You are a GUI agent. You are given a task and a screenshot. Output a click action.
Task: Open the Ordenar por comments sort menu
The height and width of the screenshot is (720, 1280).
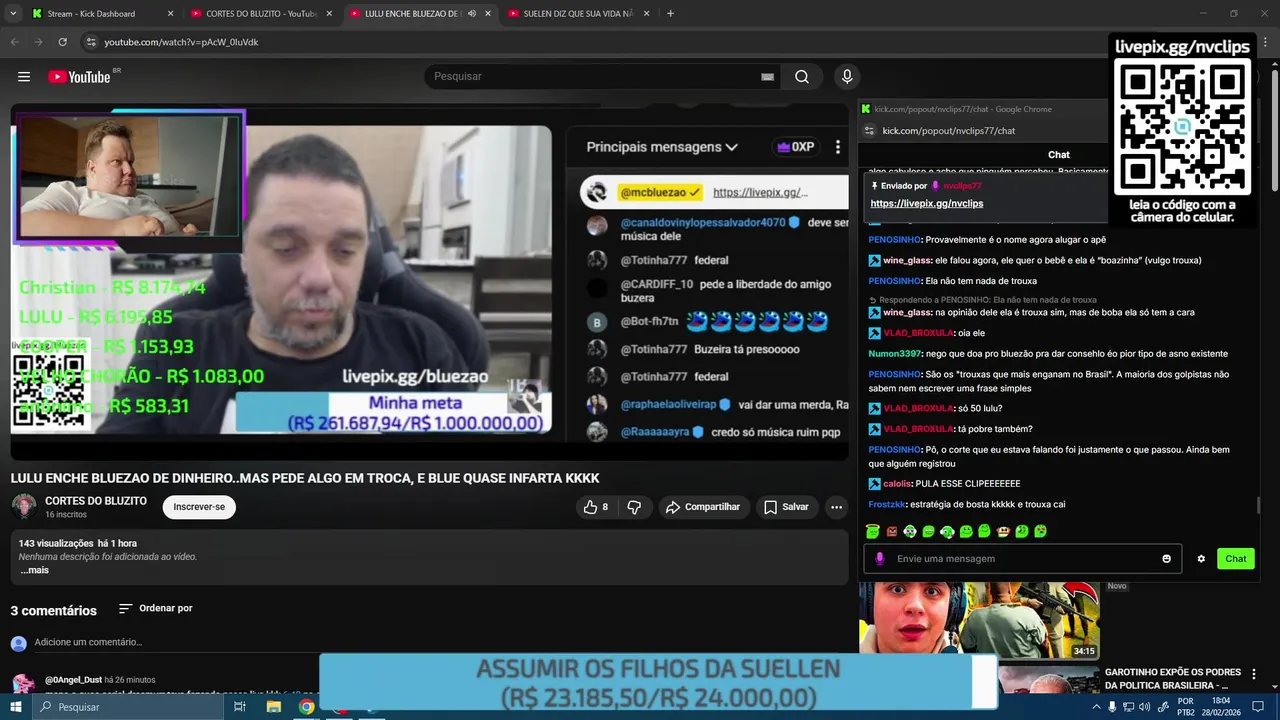coord(155,608)
